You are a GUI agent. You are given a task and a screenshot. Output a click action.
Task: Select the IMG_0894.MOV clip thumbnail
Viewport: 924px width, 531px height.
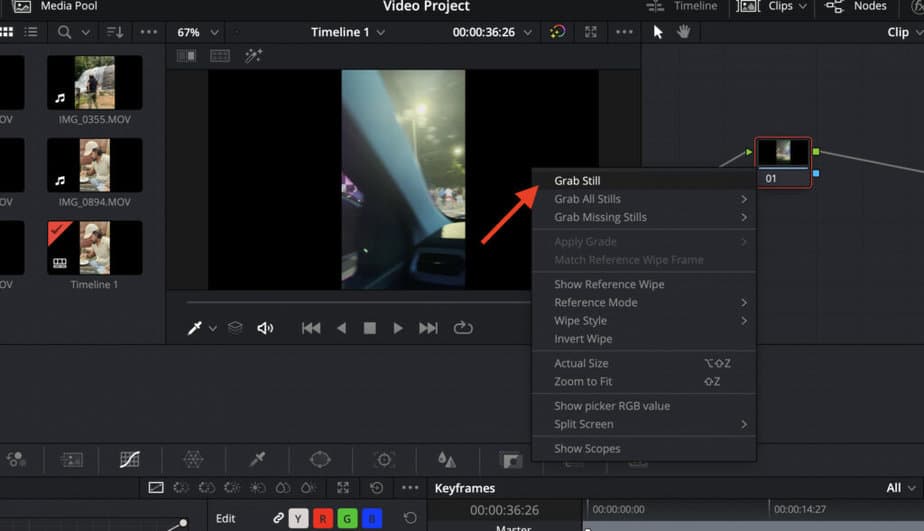[94, 165]
